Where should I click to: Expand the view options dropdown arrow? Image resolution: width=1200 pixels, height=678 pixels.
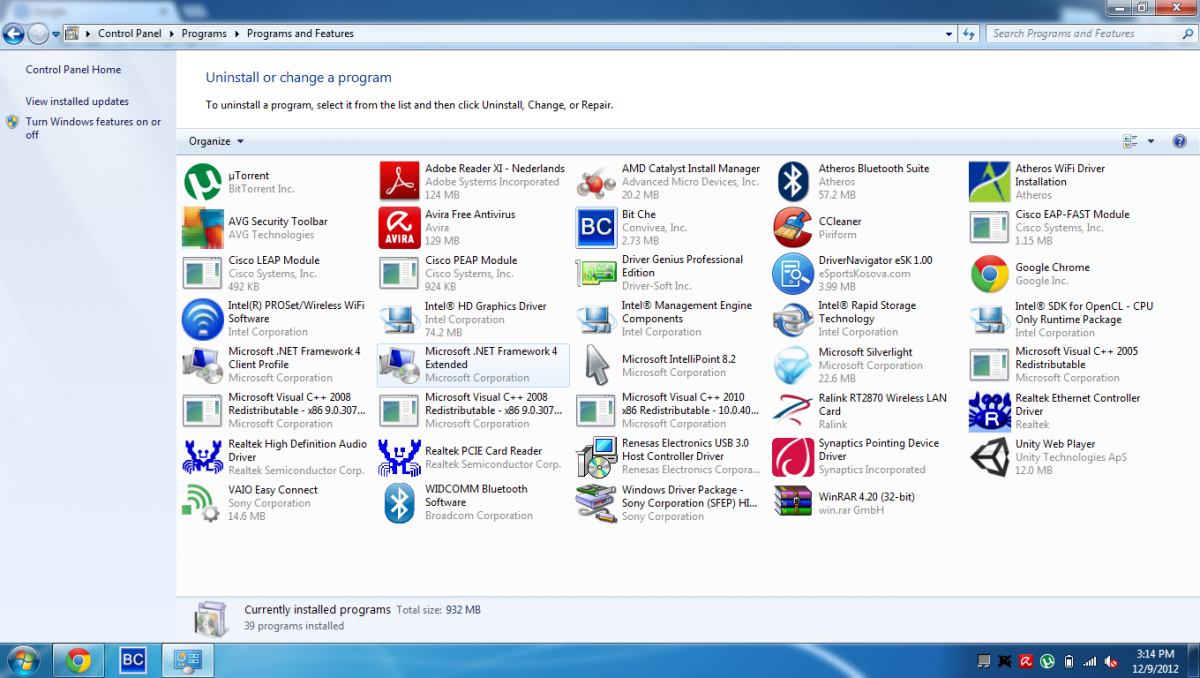[x=1151, y=142]
